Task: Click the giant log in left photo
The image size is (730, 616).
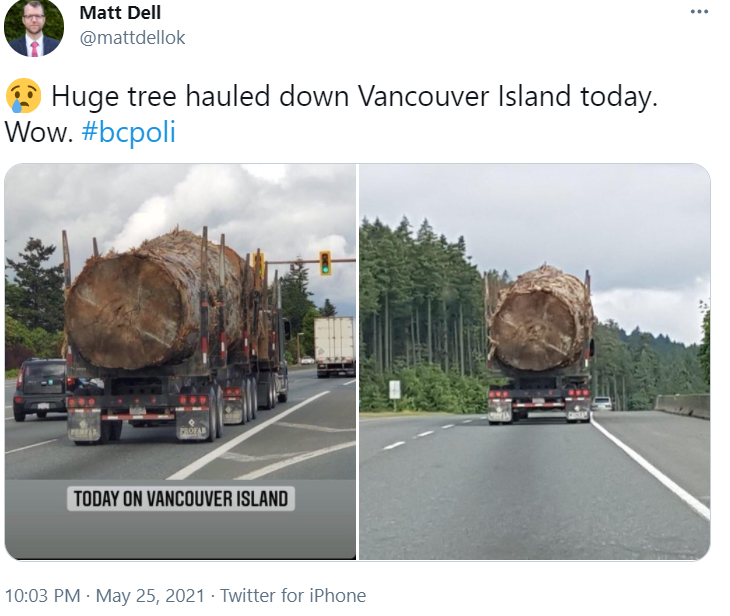Action: click(154, 299)
